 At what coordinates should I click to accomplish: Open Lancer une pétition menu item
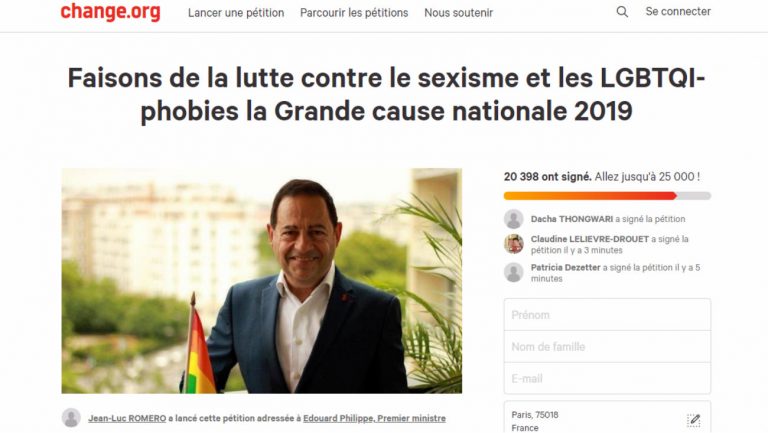236,13
